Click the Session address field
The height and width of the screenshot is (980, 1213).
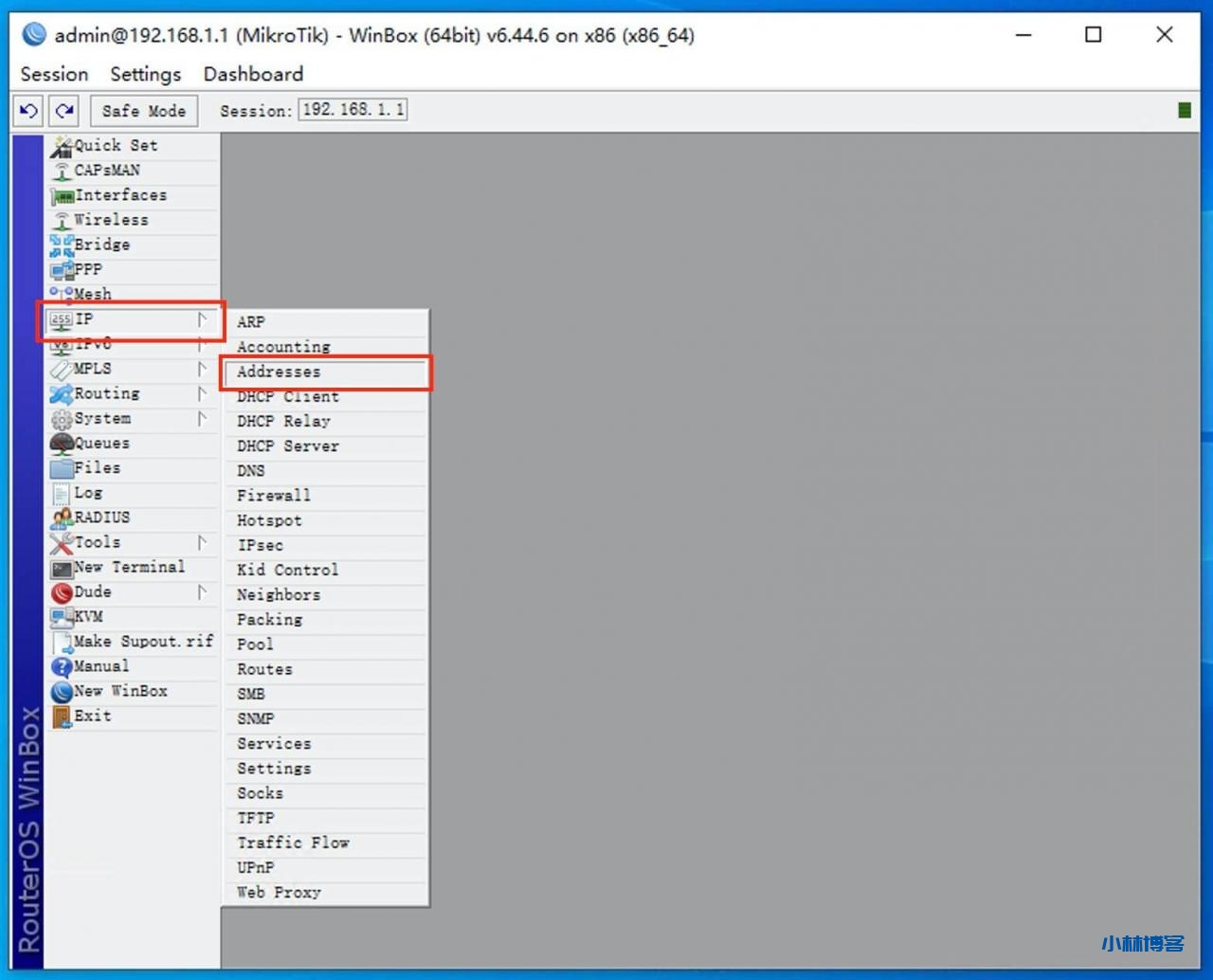pos(353,110)
